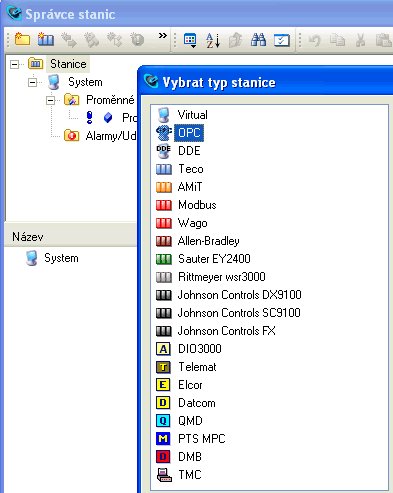The height and width of the screenshot is (493, 393).
Task: Click the DIO3000 letter A icon
Action: (163, 349)
